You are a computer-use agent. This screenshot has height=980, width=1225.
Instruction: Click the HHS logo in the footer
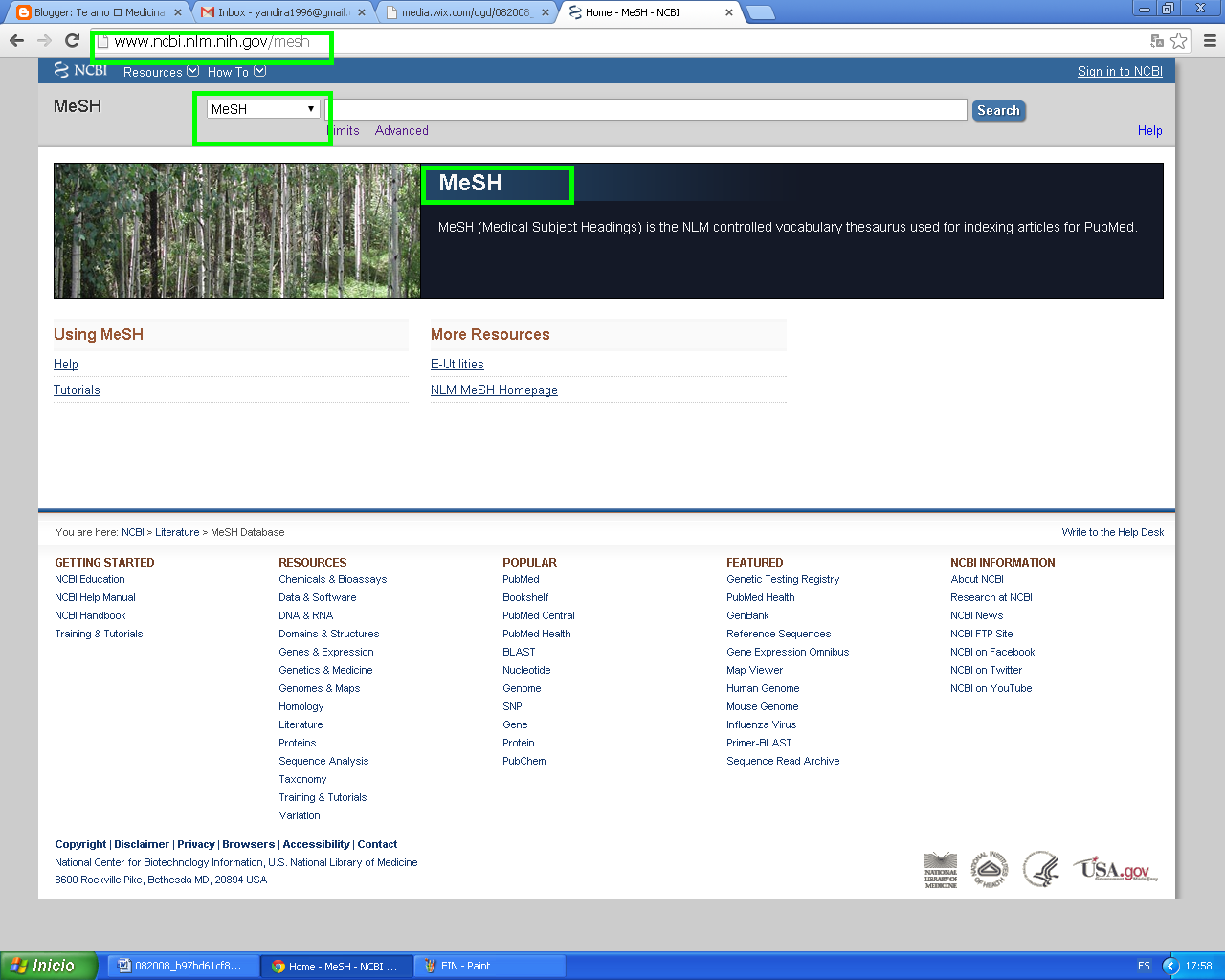[1040, 867]
